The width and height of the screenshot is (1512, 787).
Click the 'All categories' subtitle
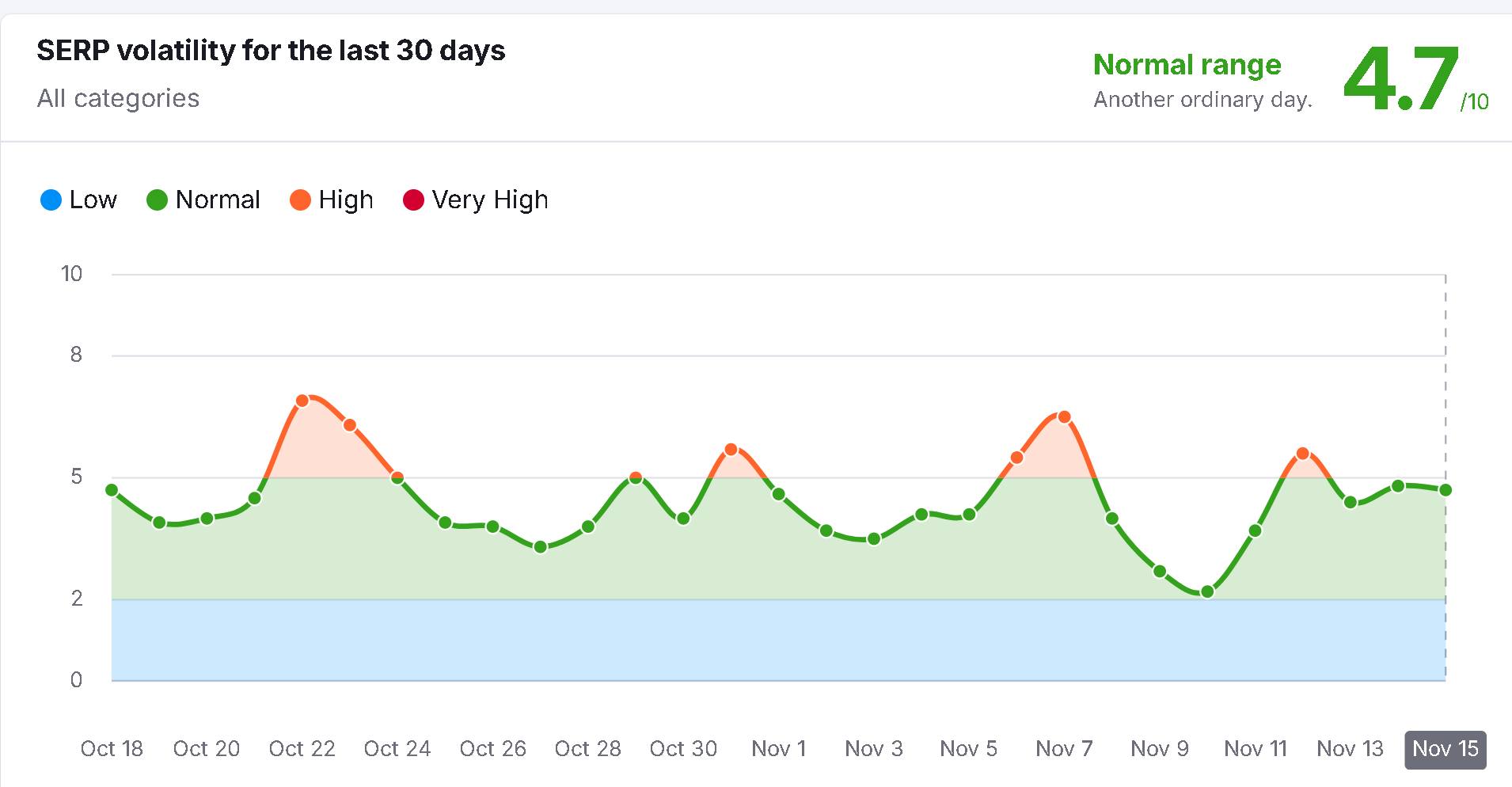118,98
